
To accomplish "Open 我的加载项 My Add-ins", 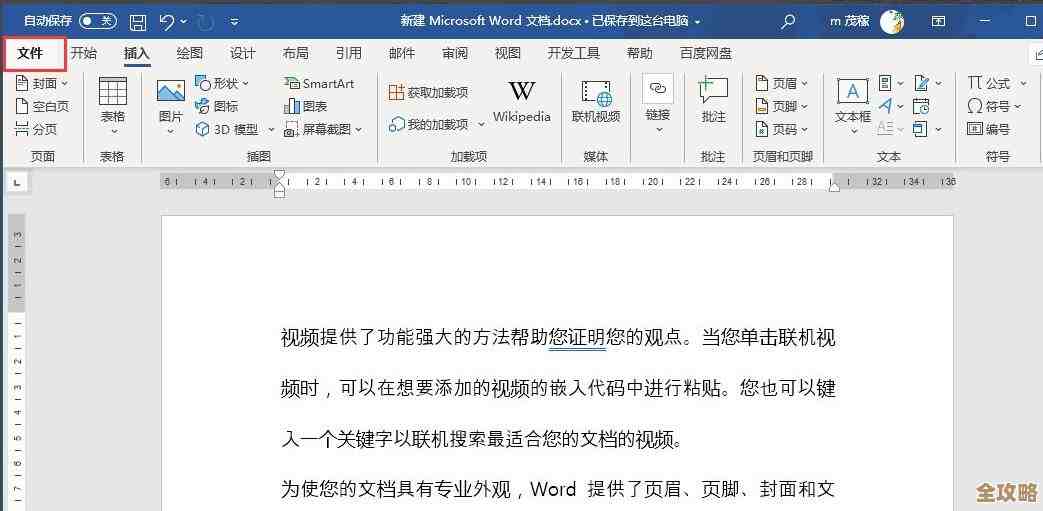I will tap(429, 124).
